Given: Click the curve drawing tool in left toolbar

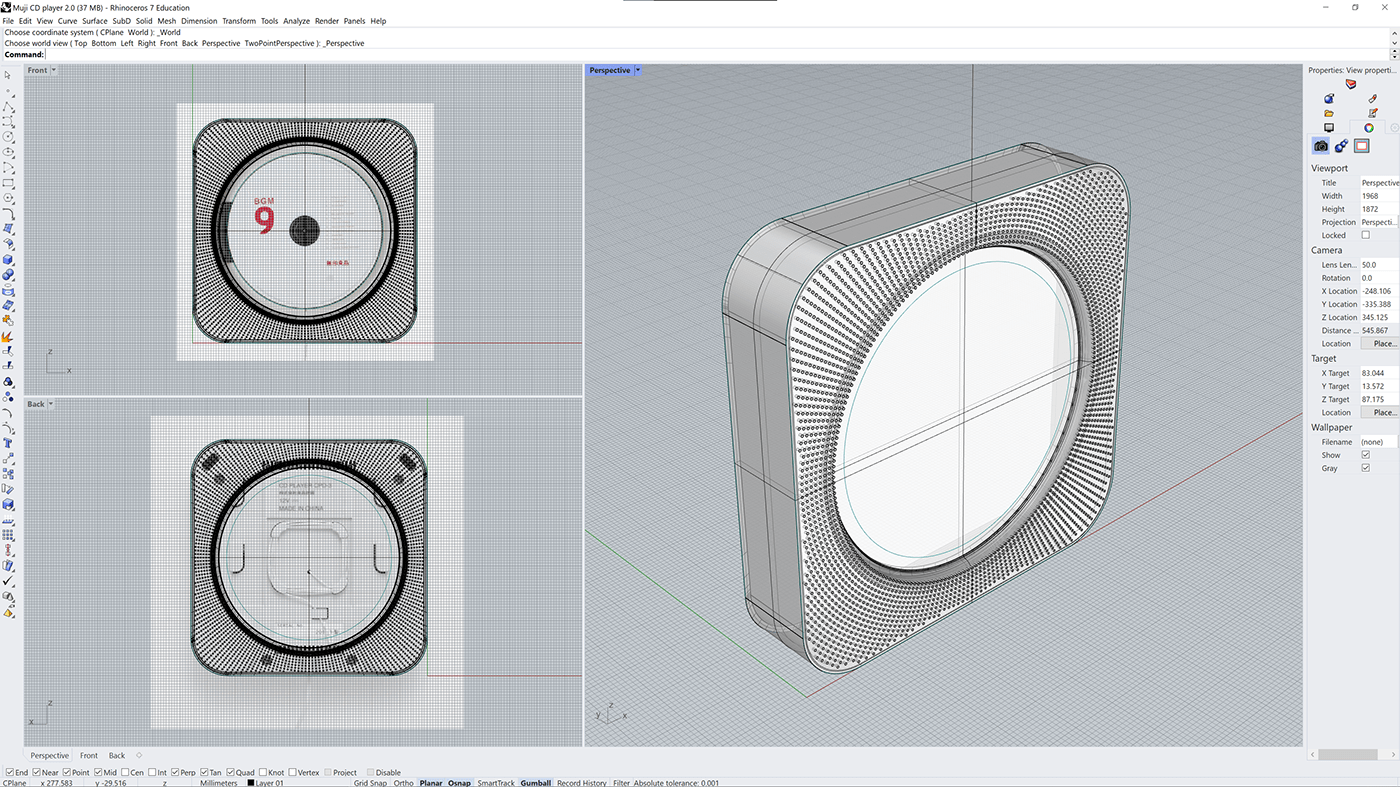Looking at the screenshot, I should click(x=8, y=120).
